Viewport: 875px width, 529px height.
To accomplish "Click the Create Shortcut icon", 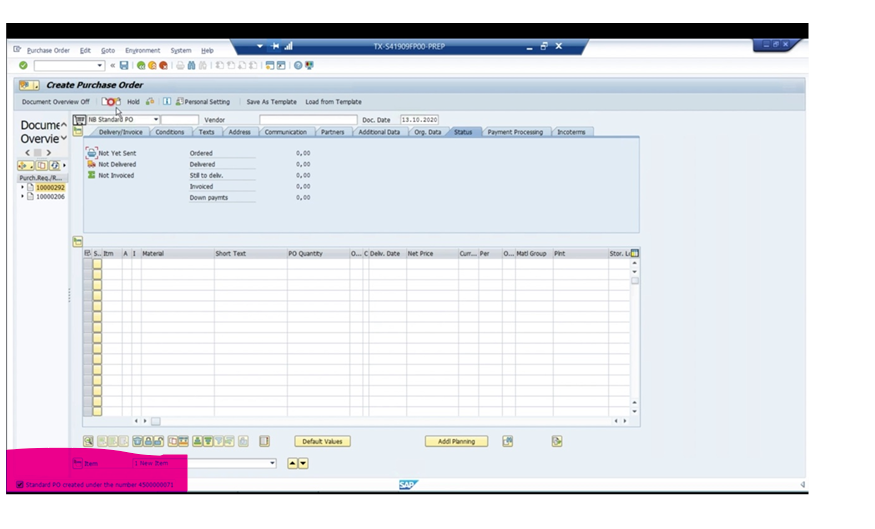I will [281, 65].
